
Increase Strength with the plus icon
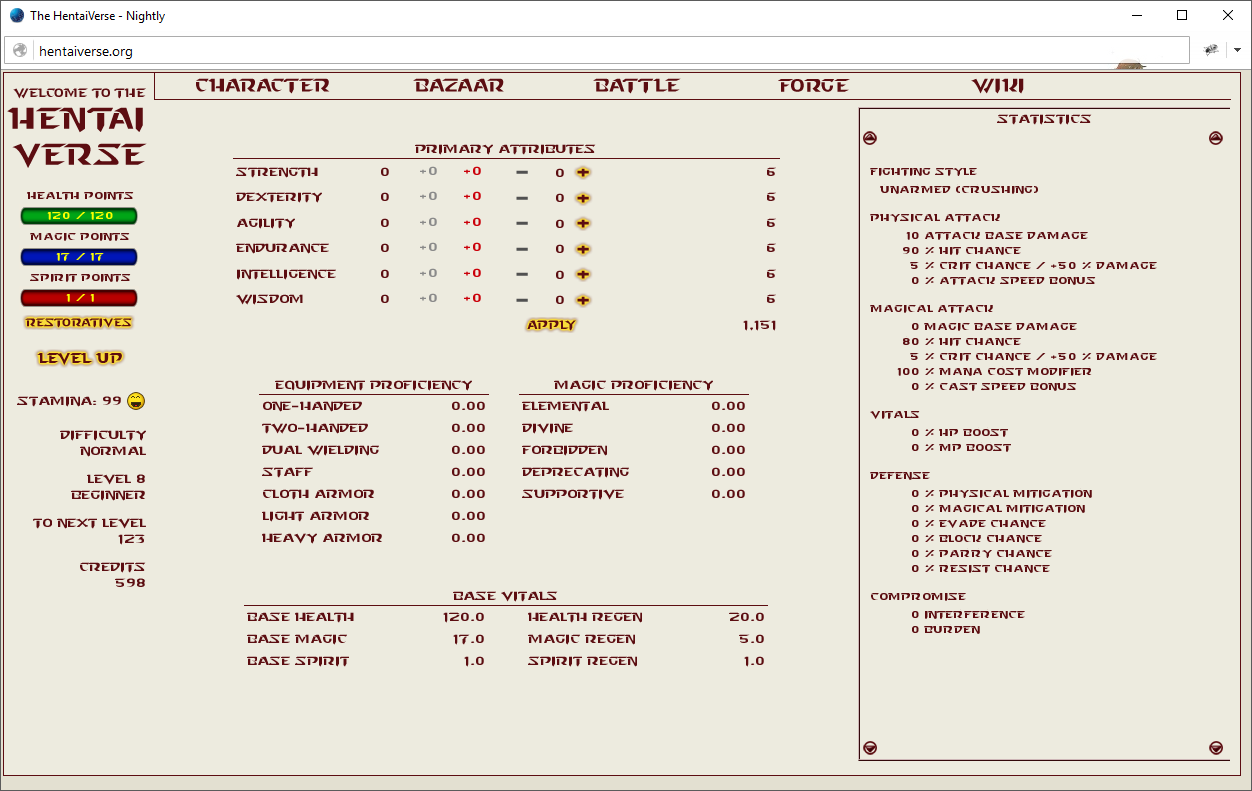pos(583,172)
